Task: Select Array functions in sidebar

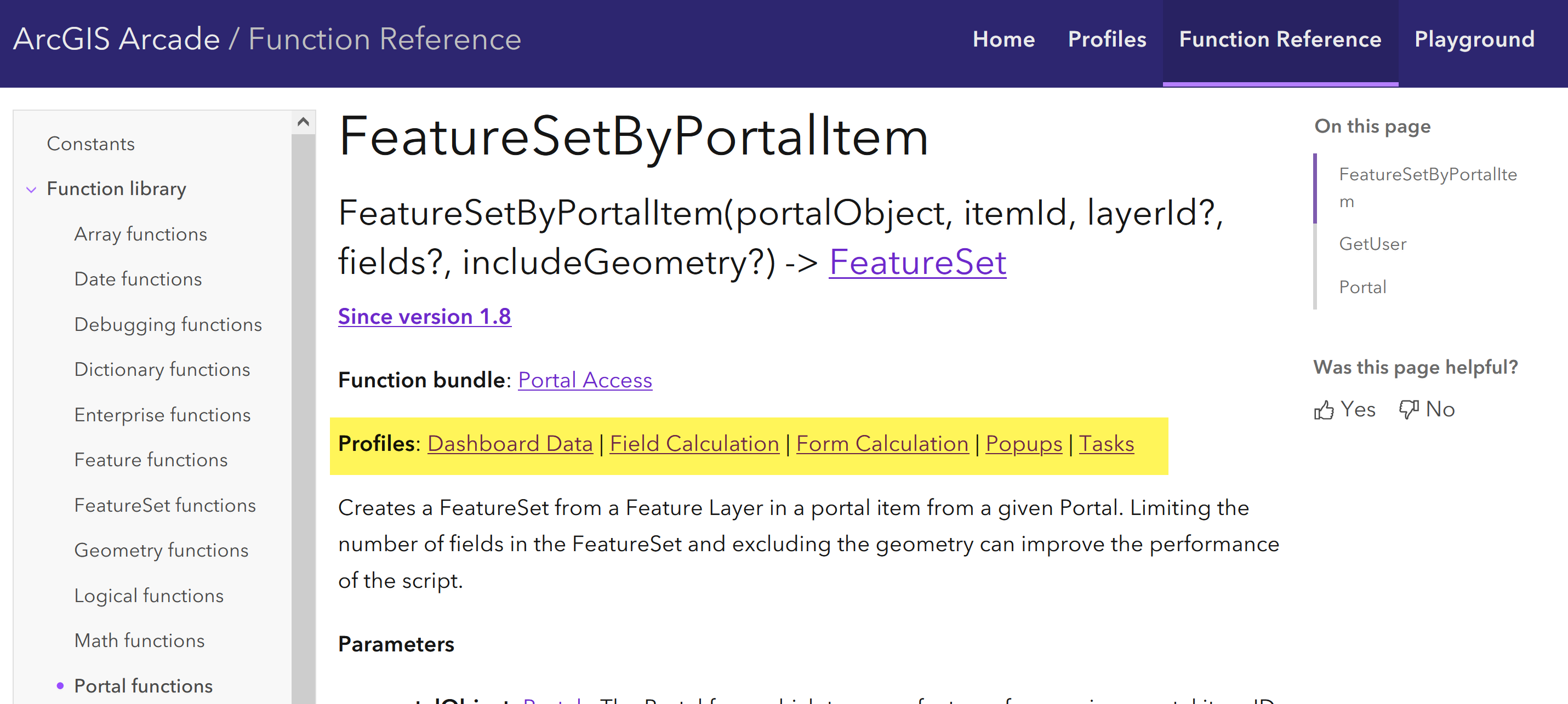Action: (141, 234)
